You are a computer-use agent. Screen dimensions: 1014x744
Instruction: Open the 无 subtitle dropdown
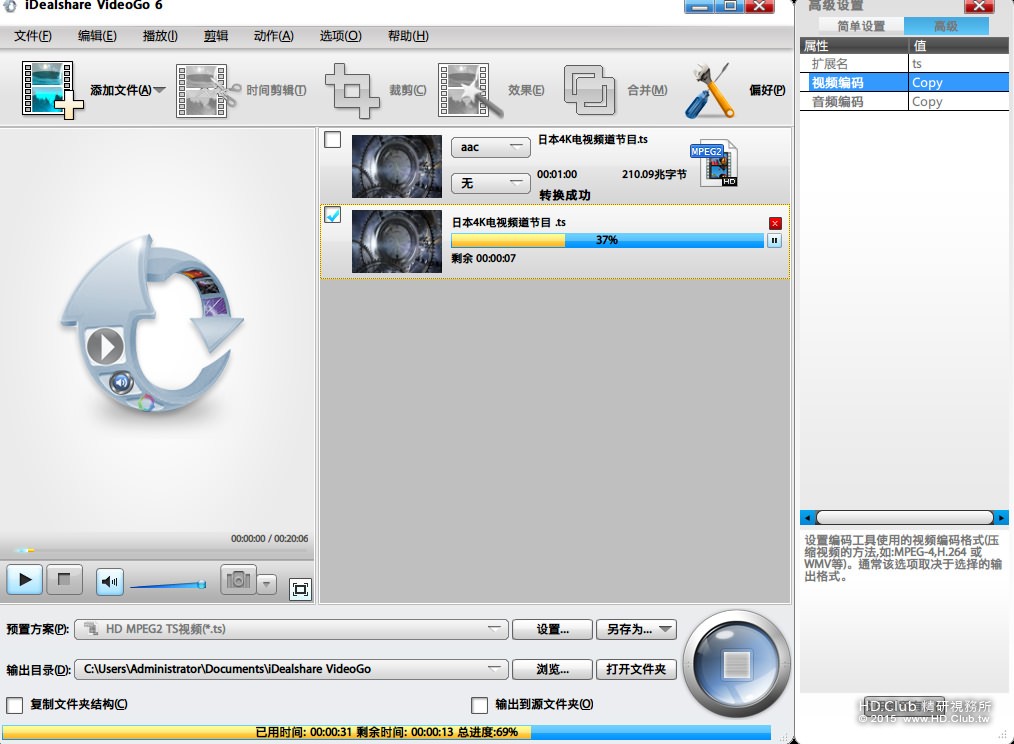pyautogui.click(x=490, y=184)
